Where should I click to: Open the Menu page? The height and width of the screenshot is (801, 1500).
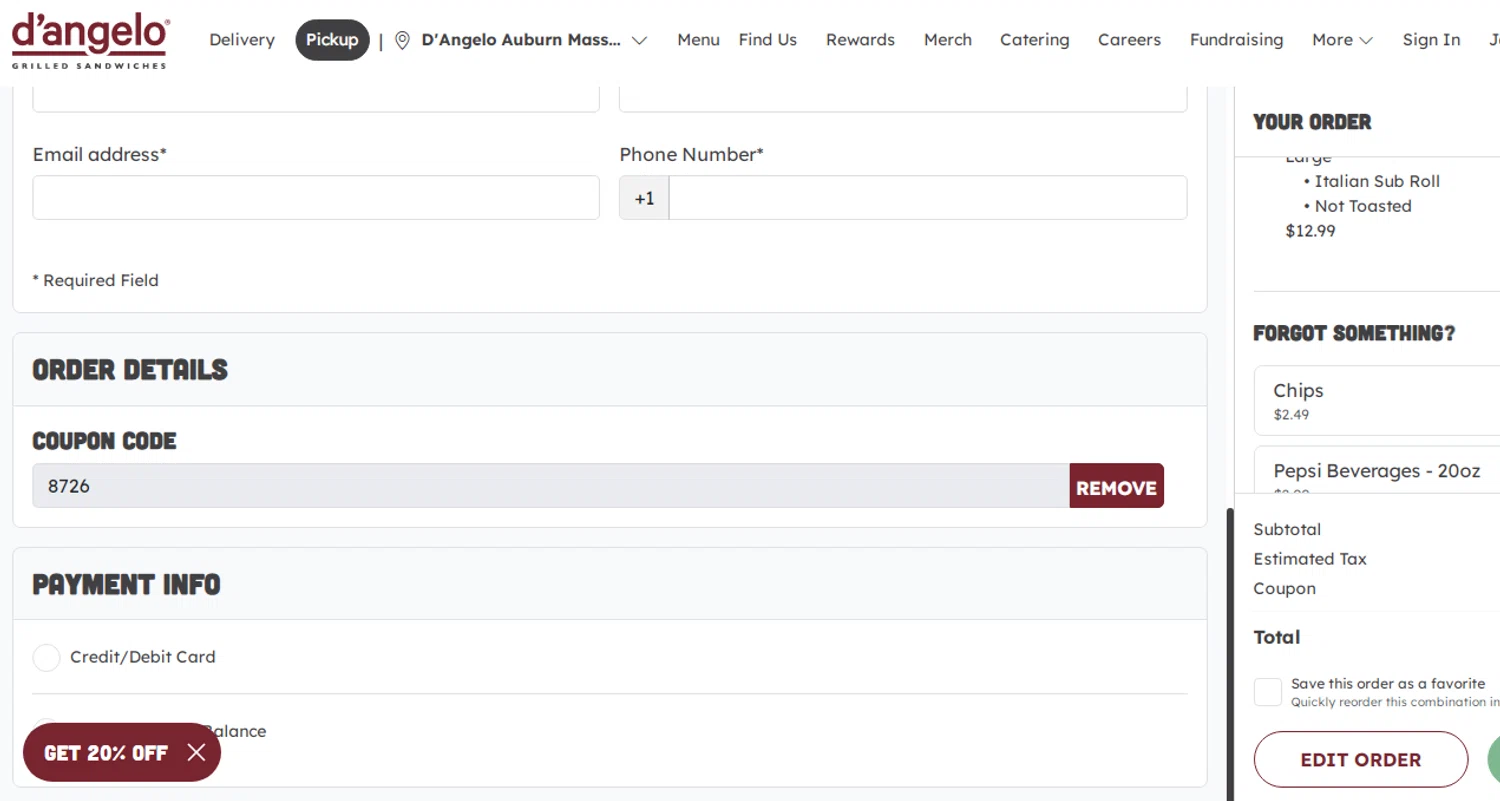tap(698, 40)
